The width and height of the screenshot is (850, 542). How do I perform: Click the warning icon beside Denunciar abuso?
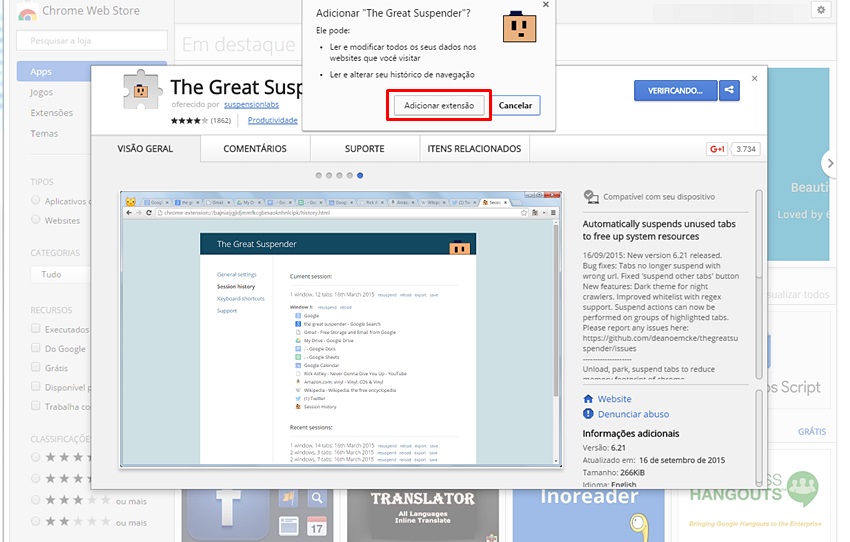[588, 414]
